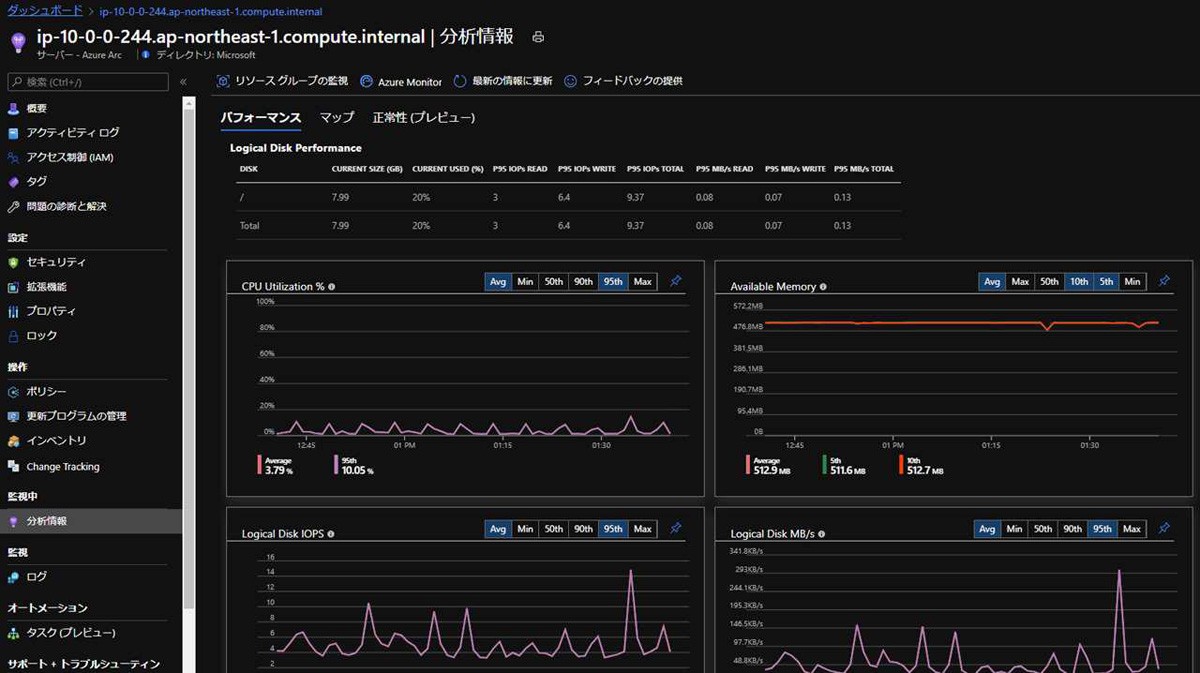1200x673 pixels.
Task: Click the アクティビティ ログ icon
Action: (x=14, y=132)
